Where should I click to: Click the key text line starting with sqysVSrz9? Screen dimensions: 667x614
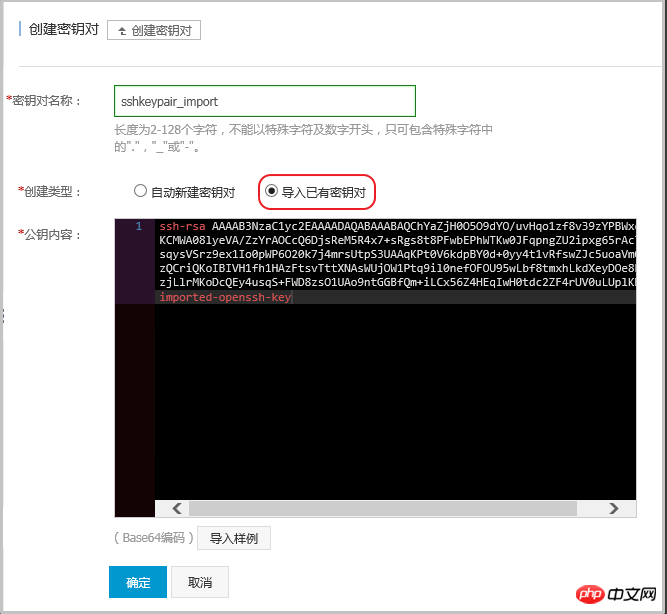click(x=397, y=254)
